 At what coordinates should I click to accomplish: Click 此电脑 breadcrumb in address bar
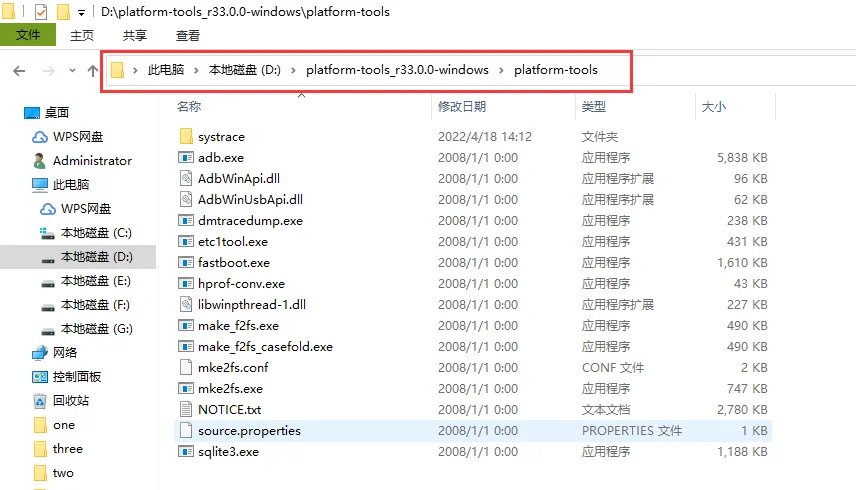[x=166, y=70]
